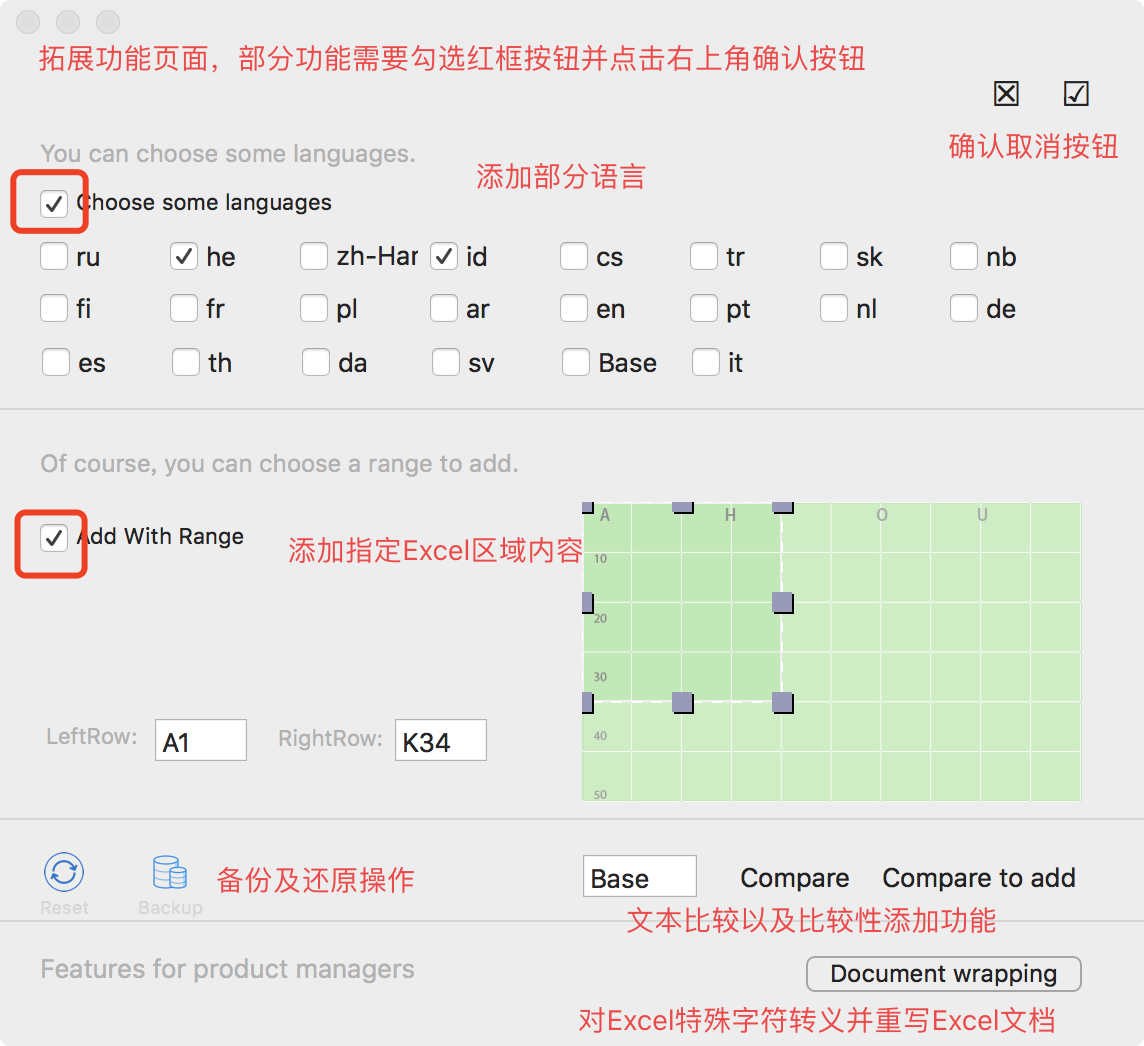This screenshot has height=1046, width=1144.
Task: Select the de language checkbox
Action: click(x=963, y=308)
